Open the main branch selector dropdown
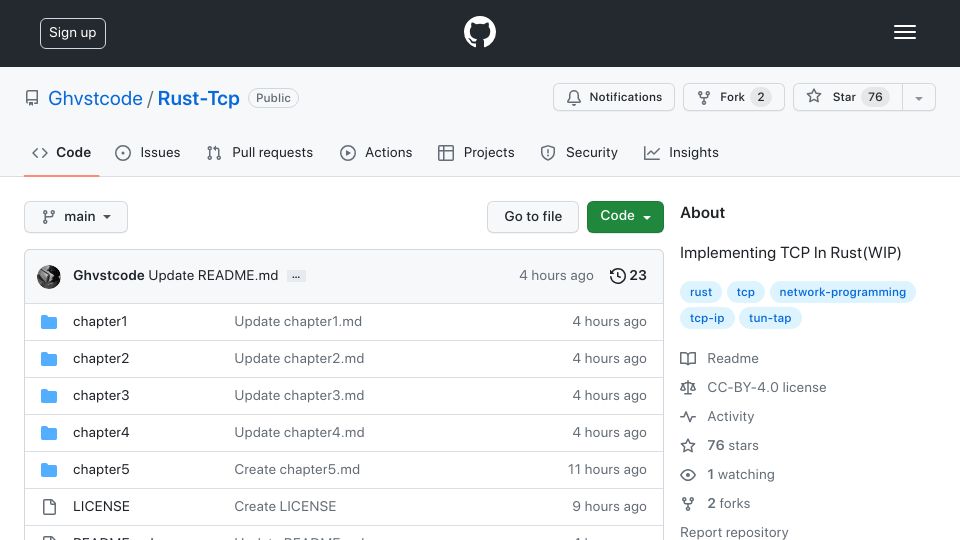 pyautogui.click(x=76, y=217)
